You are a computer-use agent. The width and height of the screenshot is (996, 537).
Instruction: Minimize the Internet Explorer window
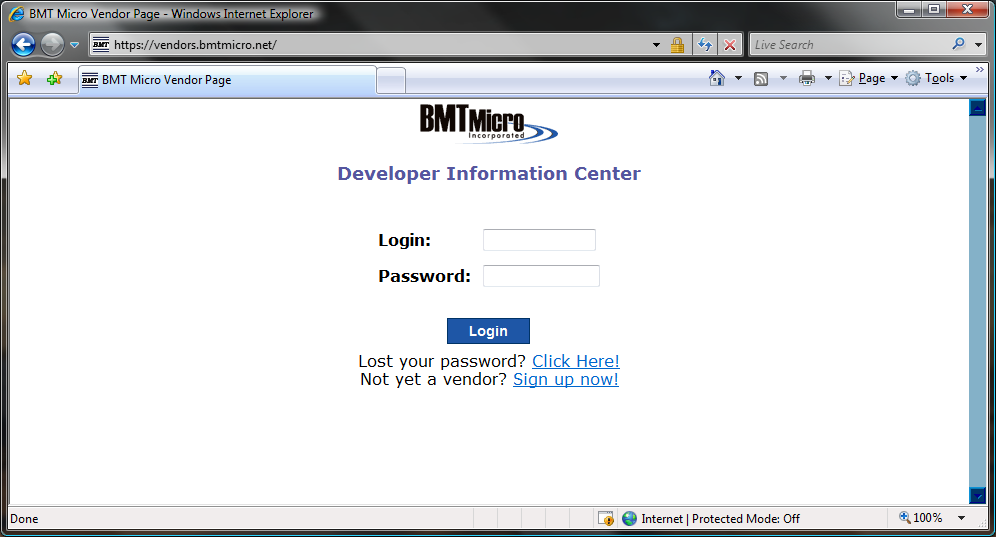[x=909, y=9]
